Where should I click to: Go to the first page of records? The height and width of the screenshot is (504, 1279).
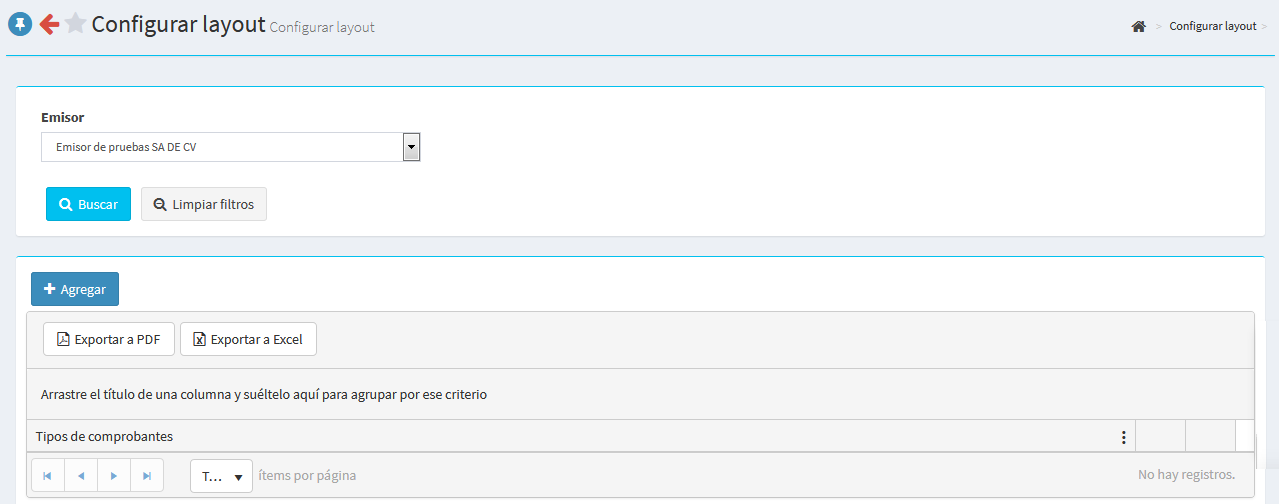click(47, 476)
